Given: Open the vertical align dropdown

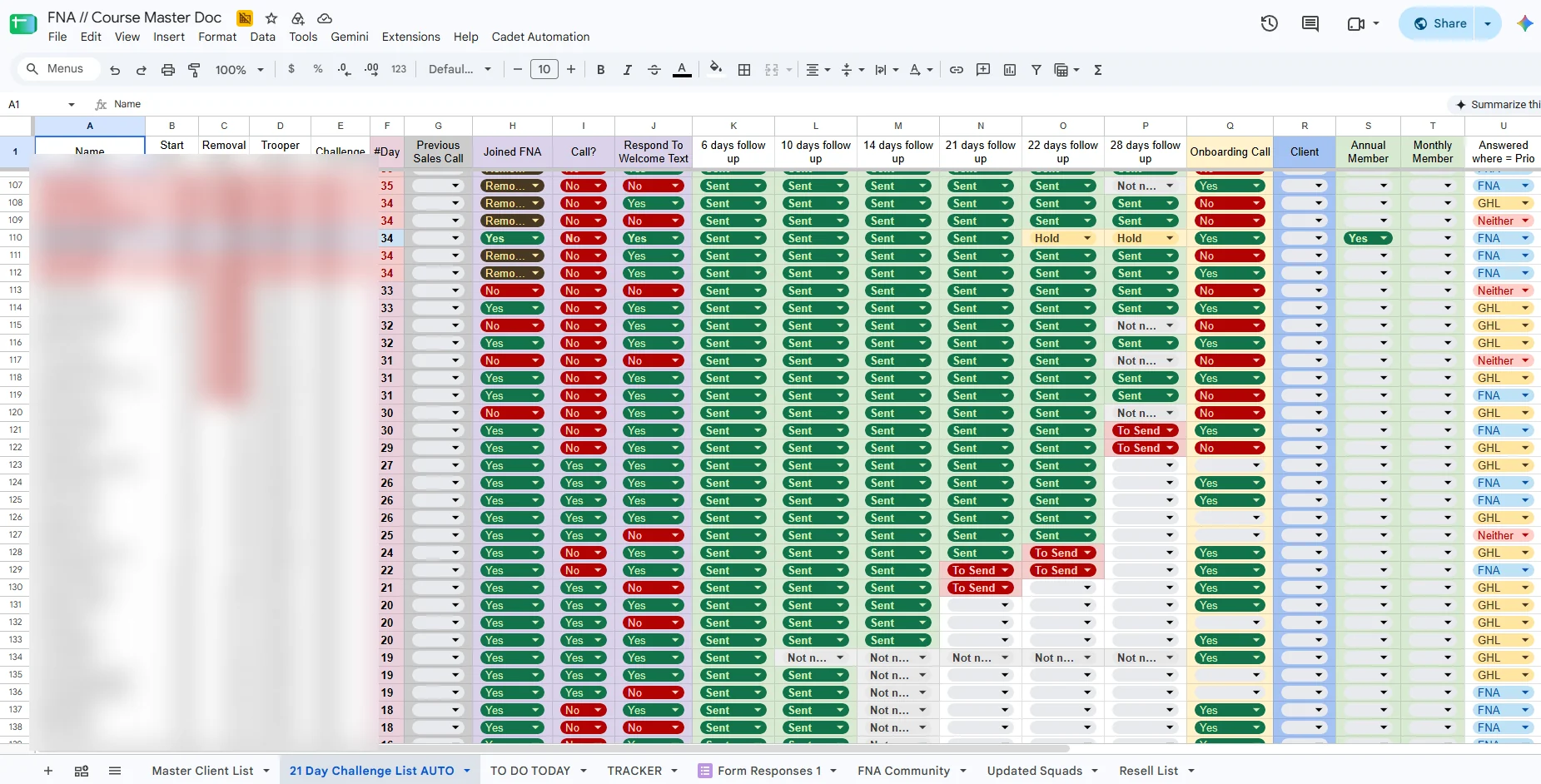Looking at the screenshot, I should (x=853, y=70).
